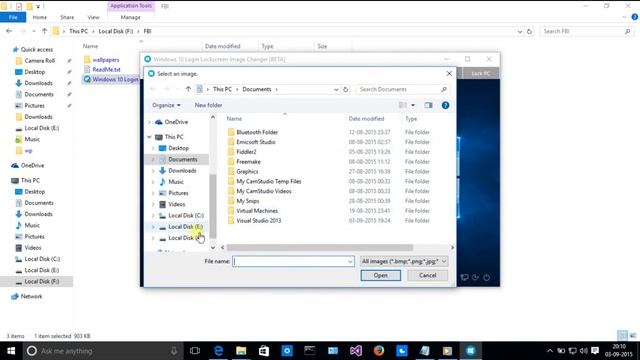
Task: Sort by Type column header in dialog
Action: [411, 119]
